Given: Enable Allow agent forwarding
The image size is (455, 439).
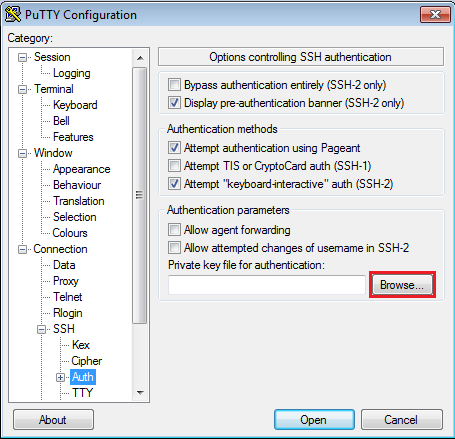Looking at the screenshot, I should click(174, 230).
